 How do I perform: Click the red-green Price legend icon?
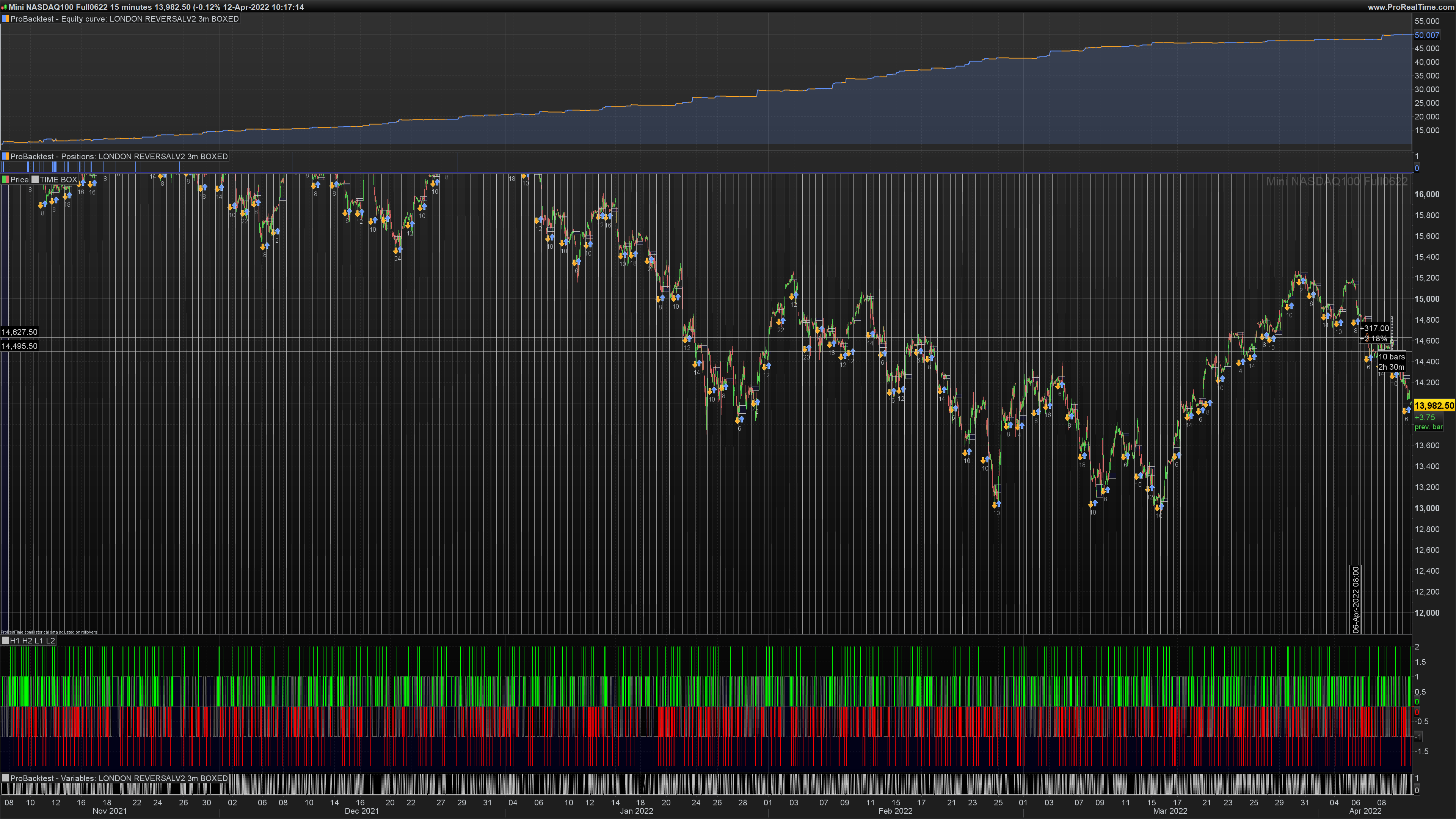click(x=5, y=180)
